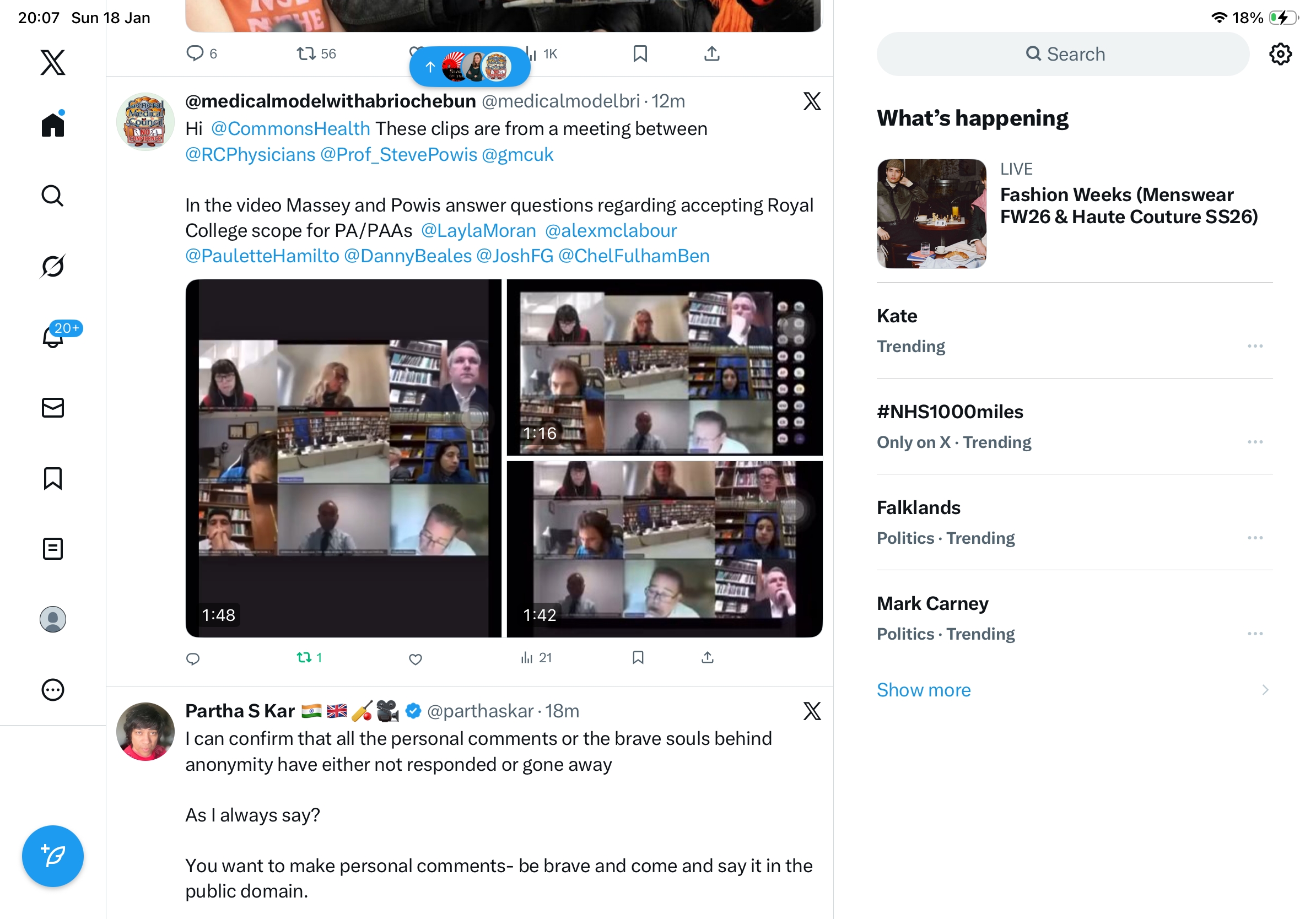Screen dimensions: 1316x919
Task: Open Messages envelope icon
Action: coord(53,408)
